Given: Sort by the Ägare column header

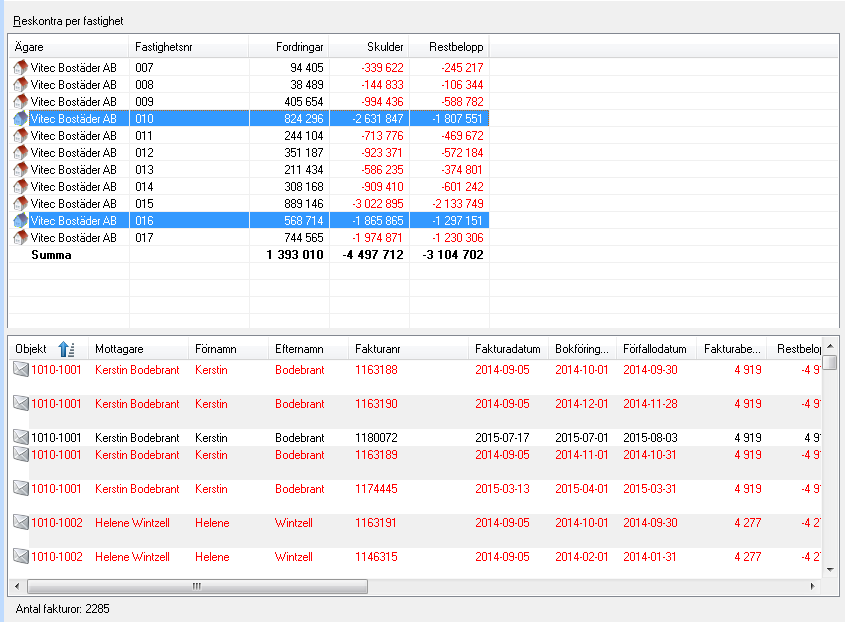Looking at the screenshot, I should (68, 47).
